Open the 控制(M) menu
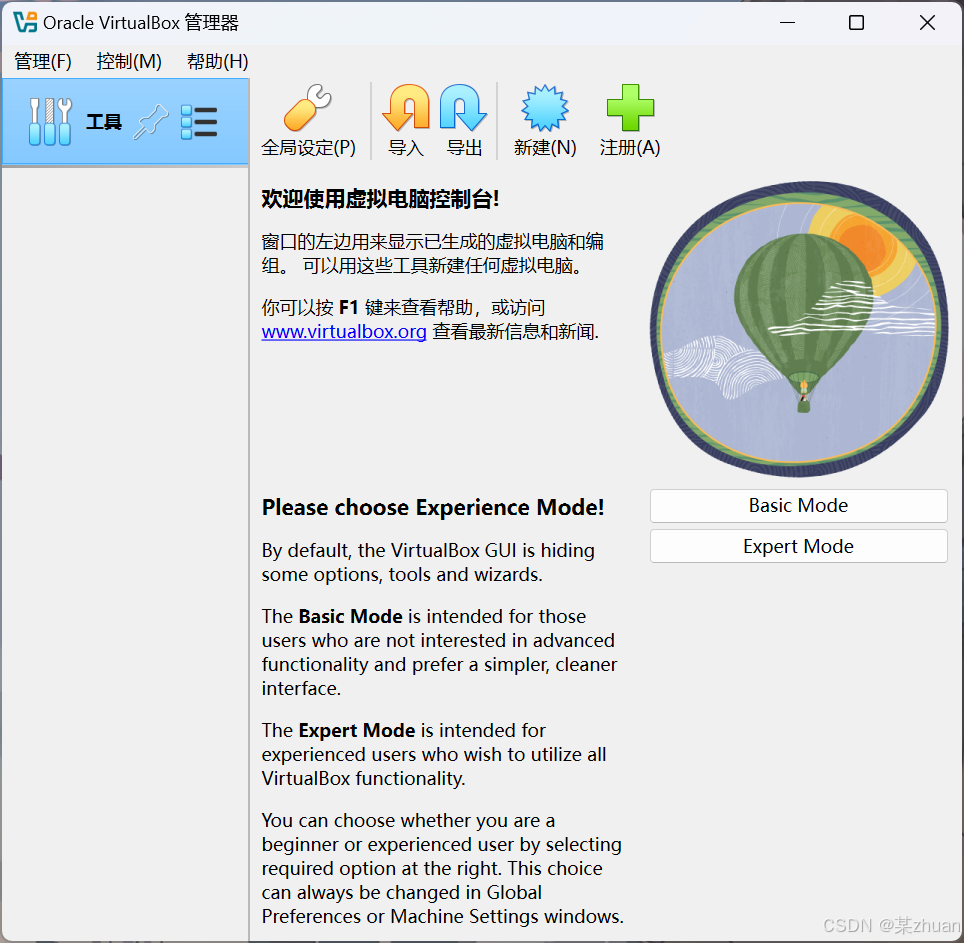Image resolution: width=964 pixels, height=943 pixels. 128,61
